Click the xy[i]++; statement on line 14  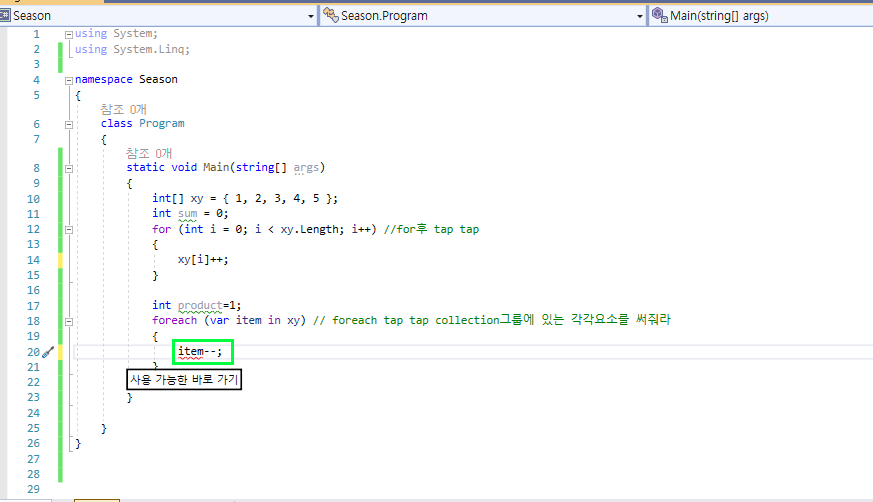tap(203, 259)
